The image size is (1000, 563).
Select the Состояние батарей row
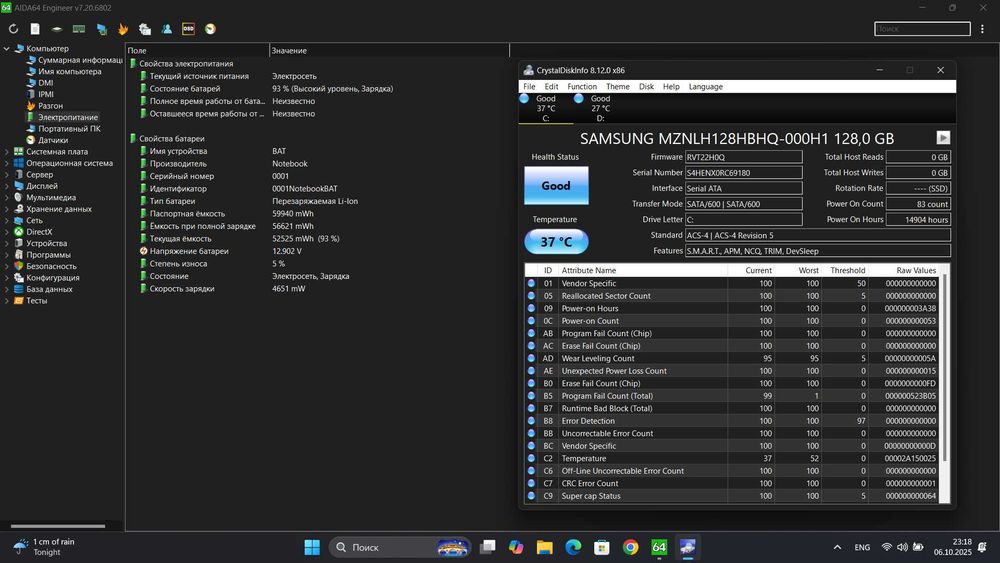pos(317,89)
